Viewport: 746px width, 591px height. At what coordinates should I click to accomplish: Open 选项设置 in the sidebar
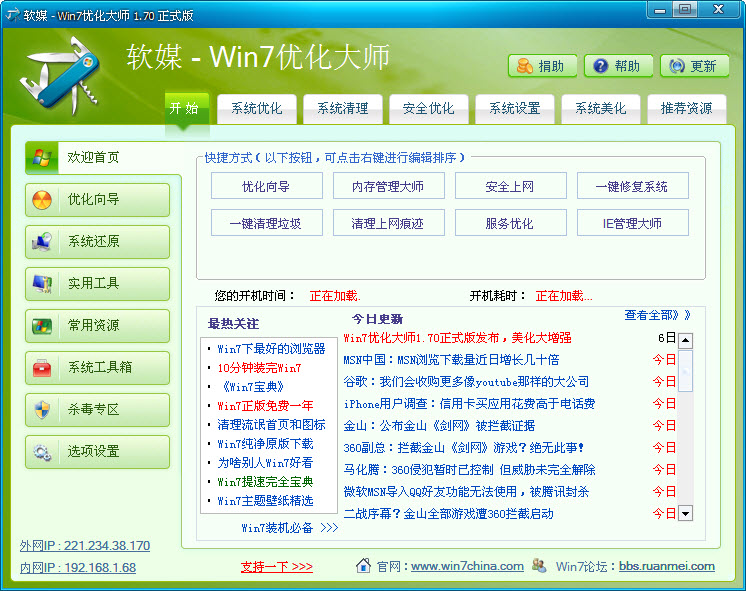coord(98,452)
